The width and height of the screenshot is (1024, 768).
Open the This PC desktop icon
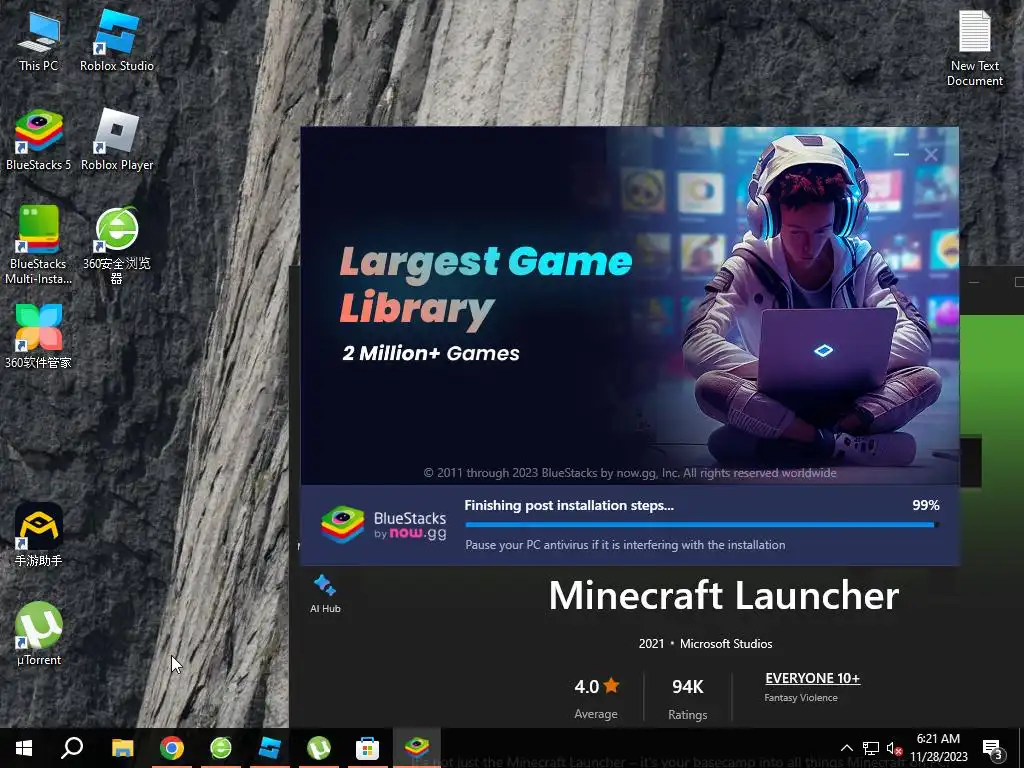(39, 41)
